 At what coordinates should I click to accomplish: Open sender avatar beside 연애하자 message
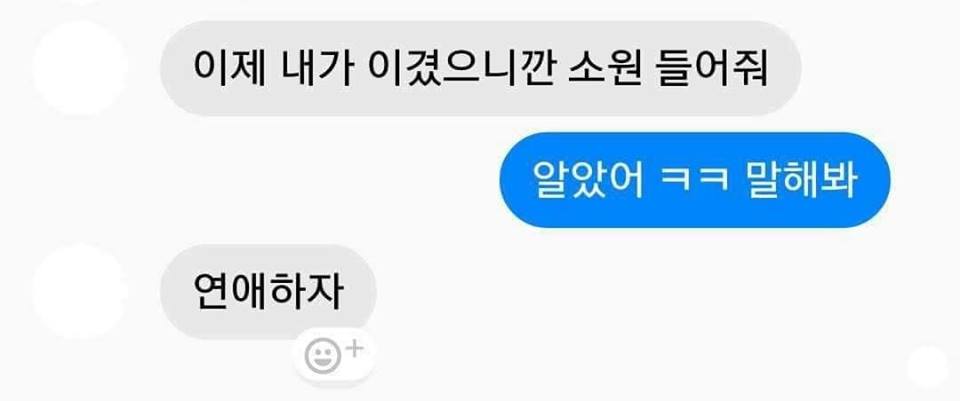[x=80, y=291]
